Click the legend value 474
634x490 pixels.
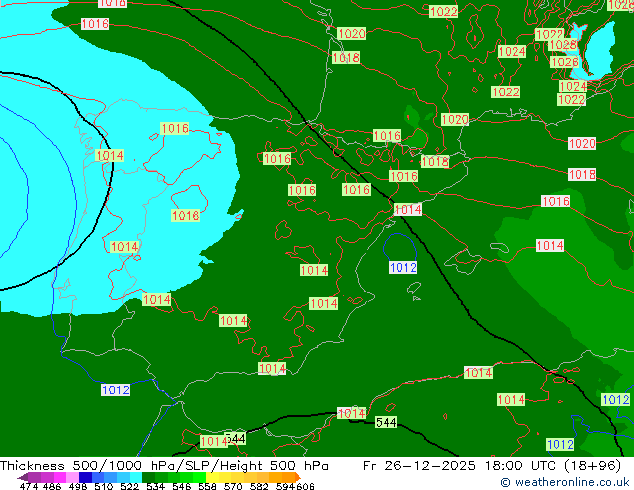click(29, 486)
